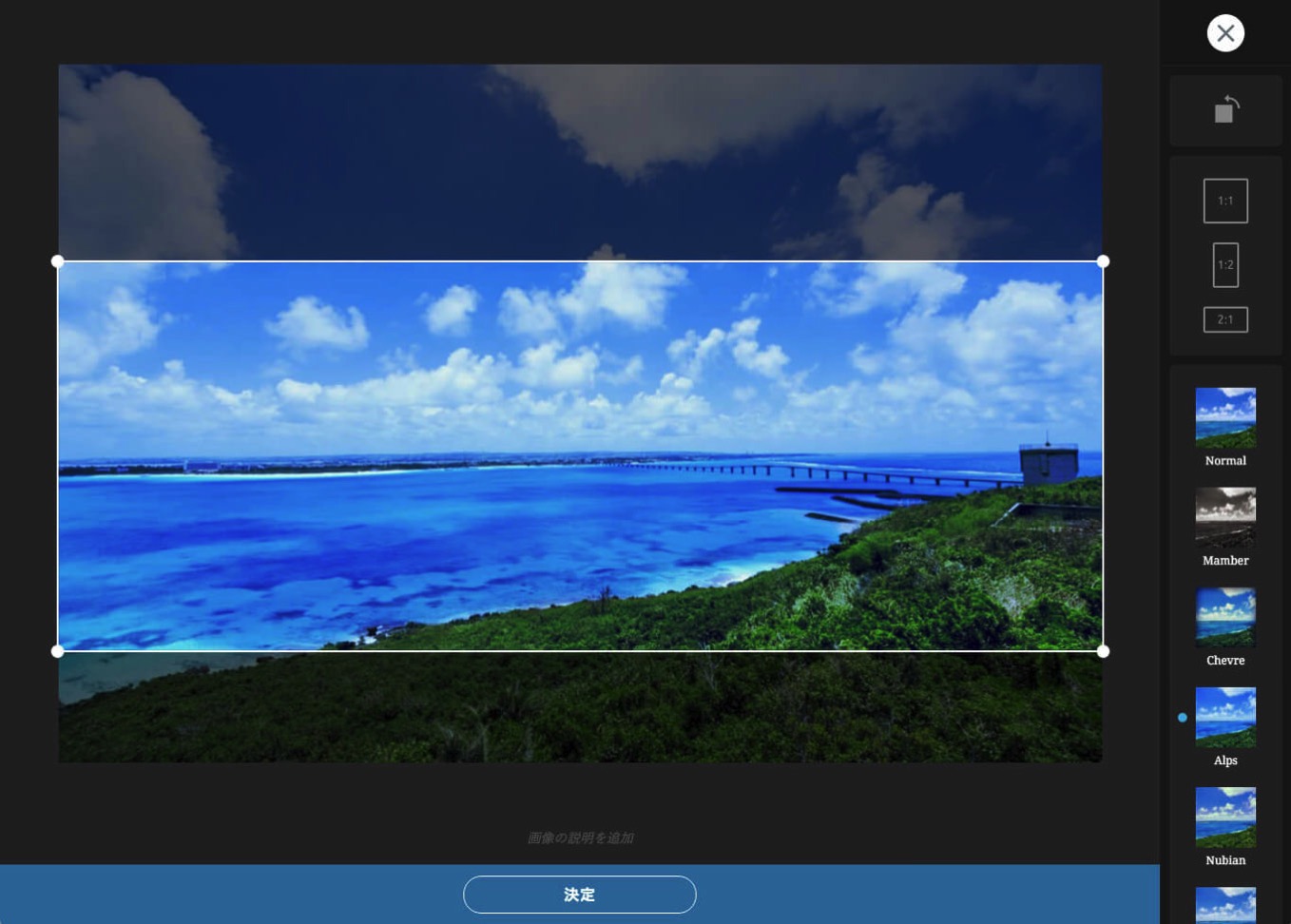Click the top-right crop handle
This screenshot has width=1291, height=924.
pos(1103,261)
